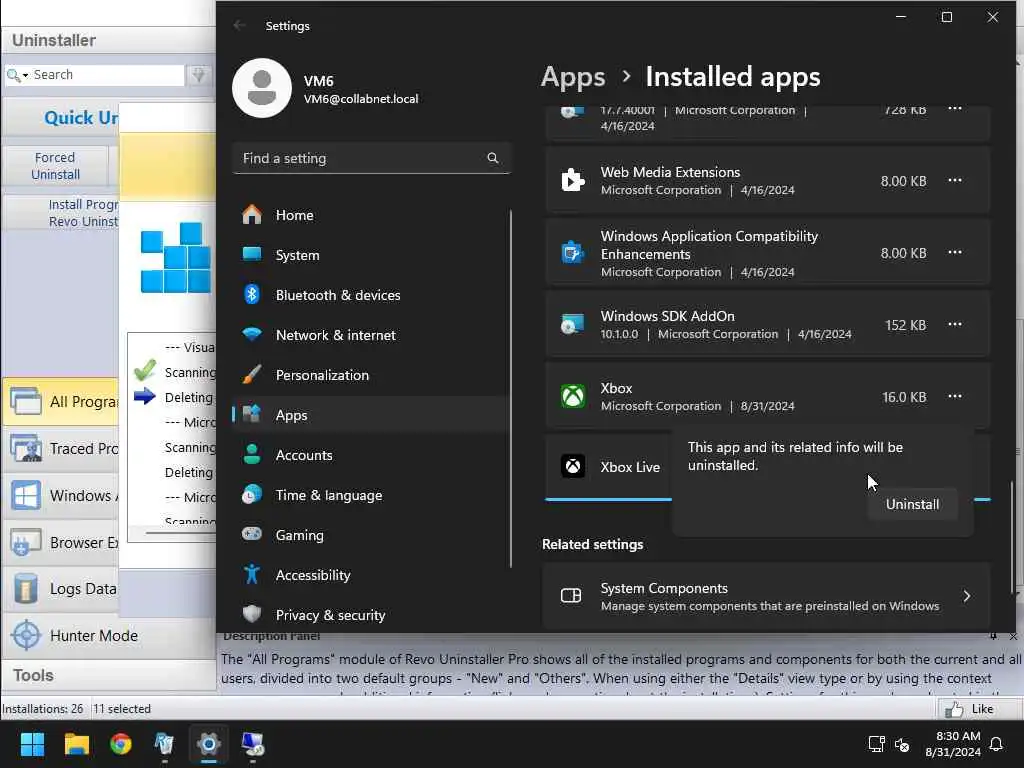Open File Explorer from the taskbar
Image resolution: width=1024 pixels, height=768 pixels.
[x=76, y=744]
